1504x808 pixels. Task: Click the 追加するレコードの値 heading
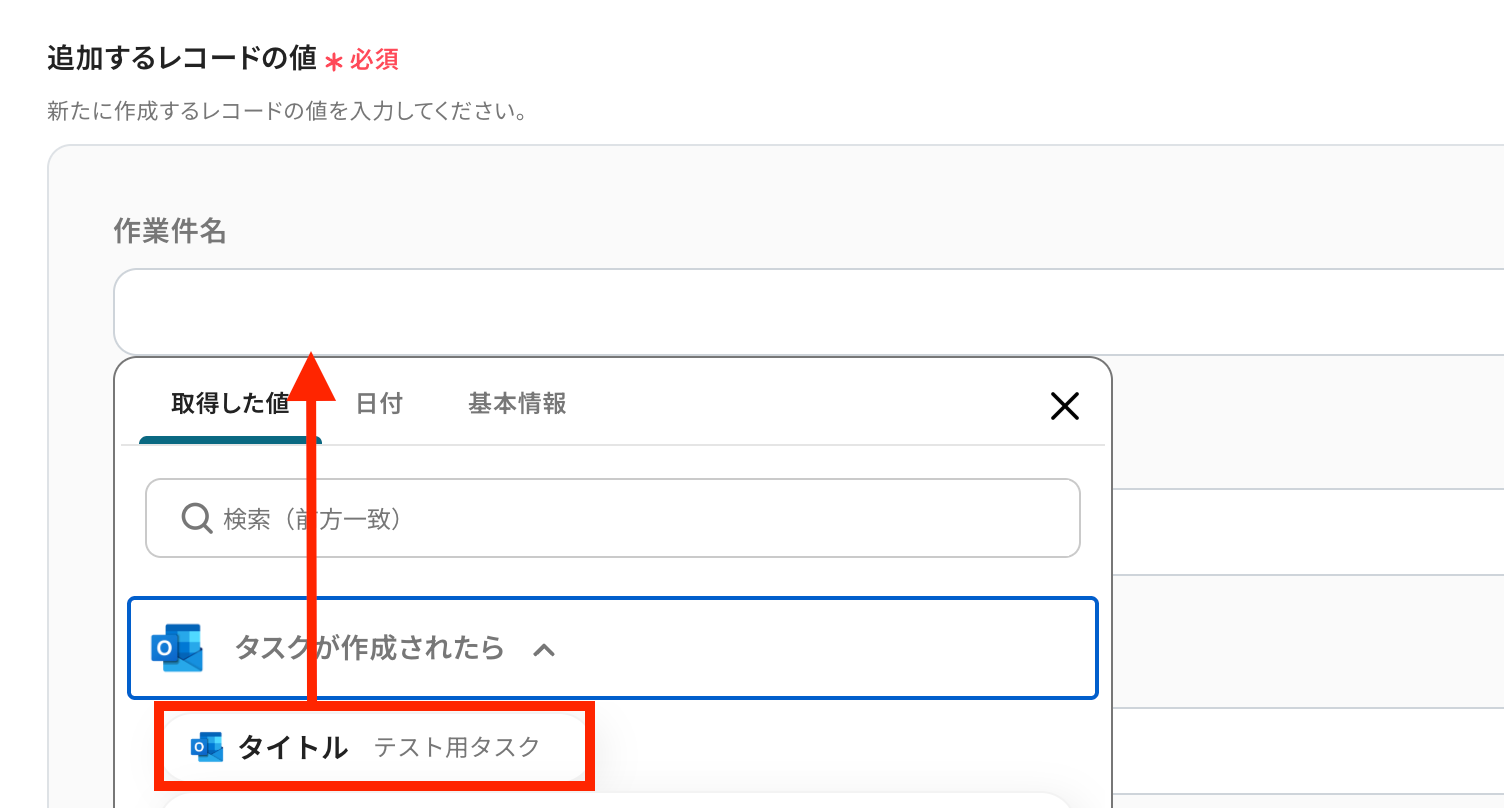[x=182, y=59]
